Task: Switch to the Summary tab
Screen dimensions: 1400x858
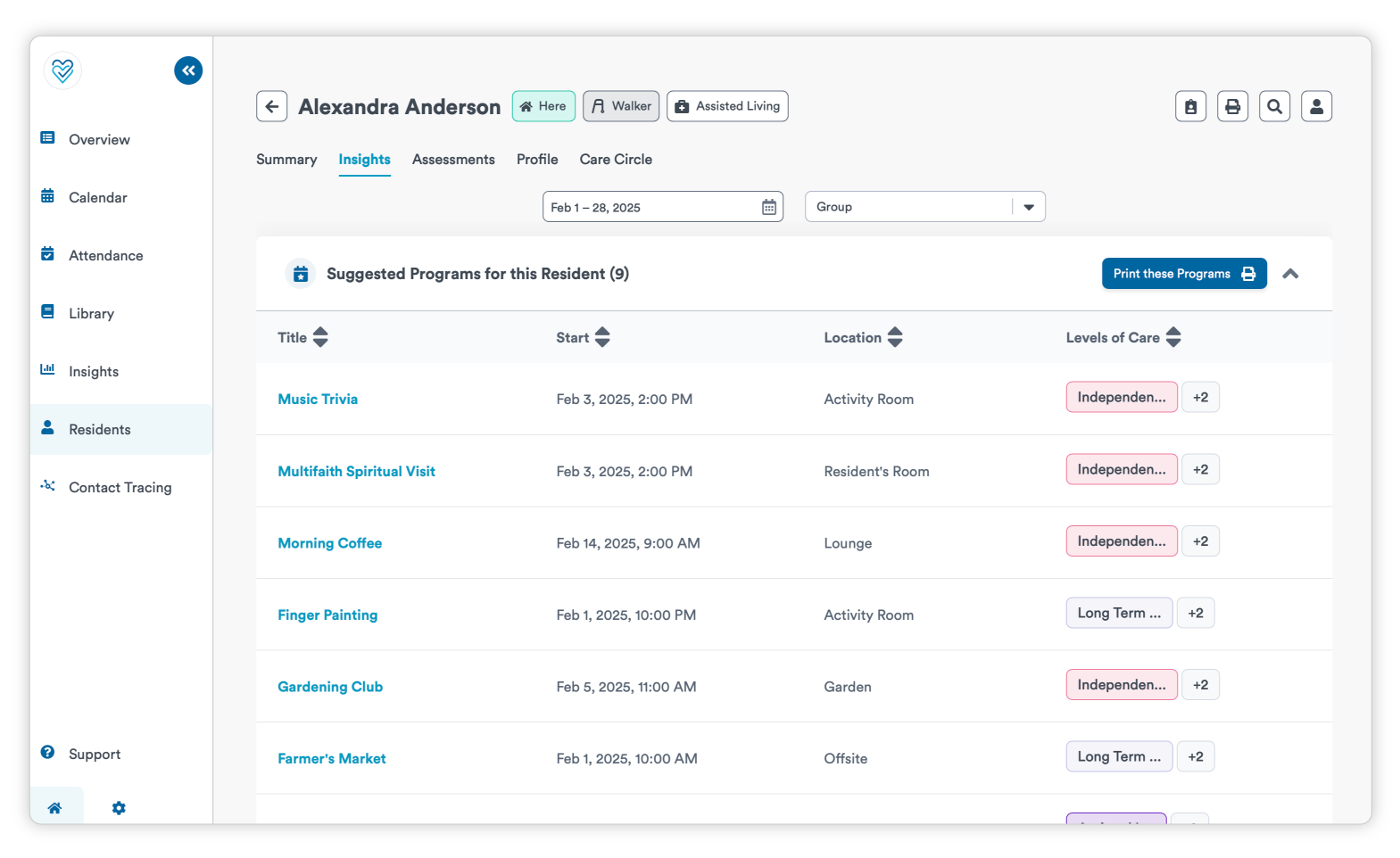Action: pos(286,160)
